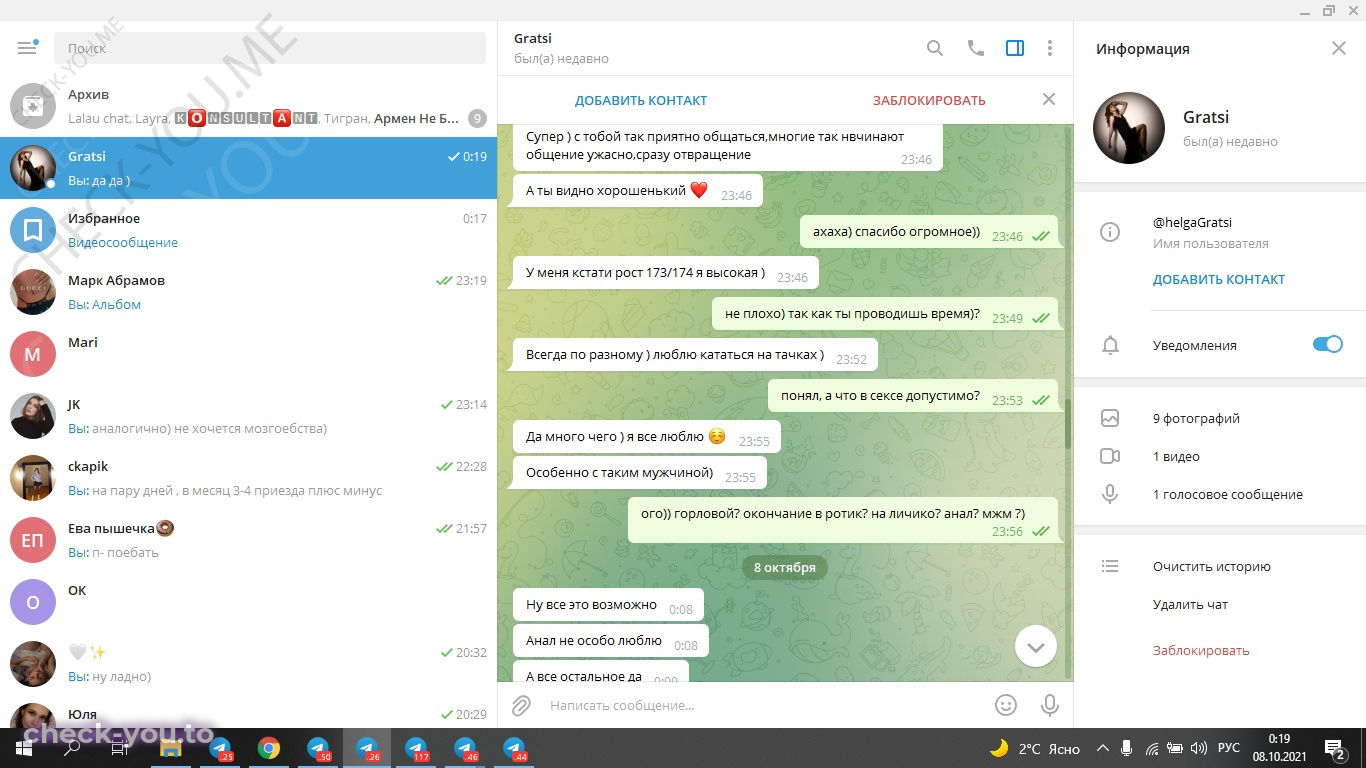
Task: Open Gratsi profile photo in info panel
Action: [1129, 128]
